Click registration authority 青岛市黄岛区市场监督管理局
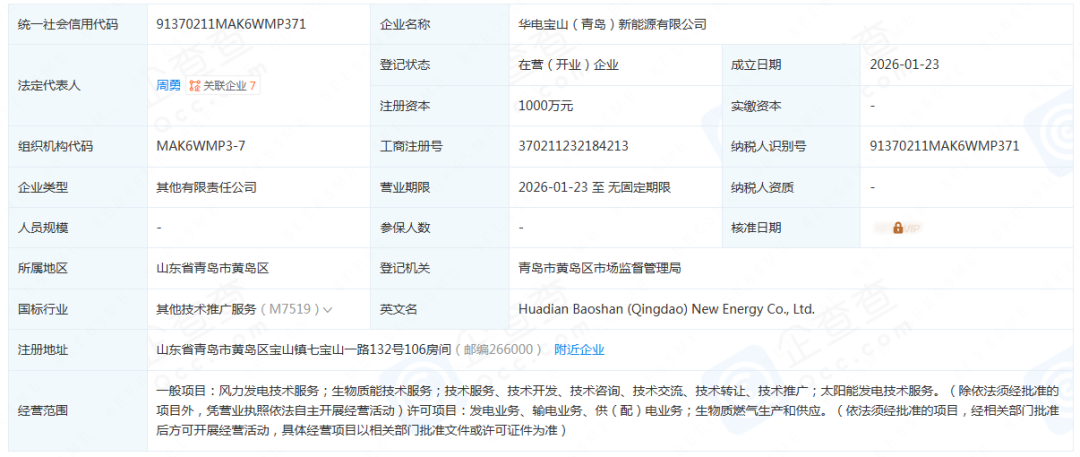The height and width of the screenshot is (457, 1080). pyautogui.click(x=600, y=268)
